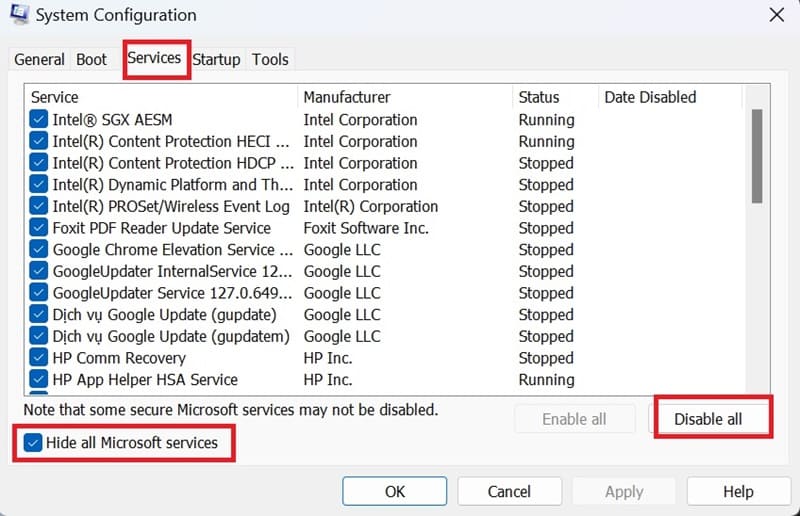Uncheck HP Comm Recovery checkbox

[x=39, y=358]
